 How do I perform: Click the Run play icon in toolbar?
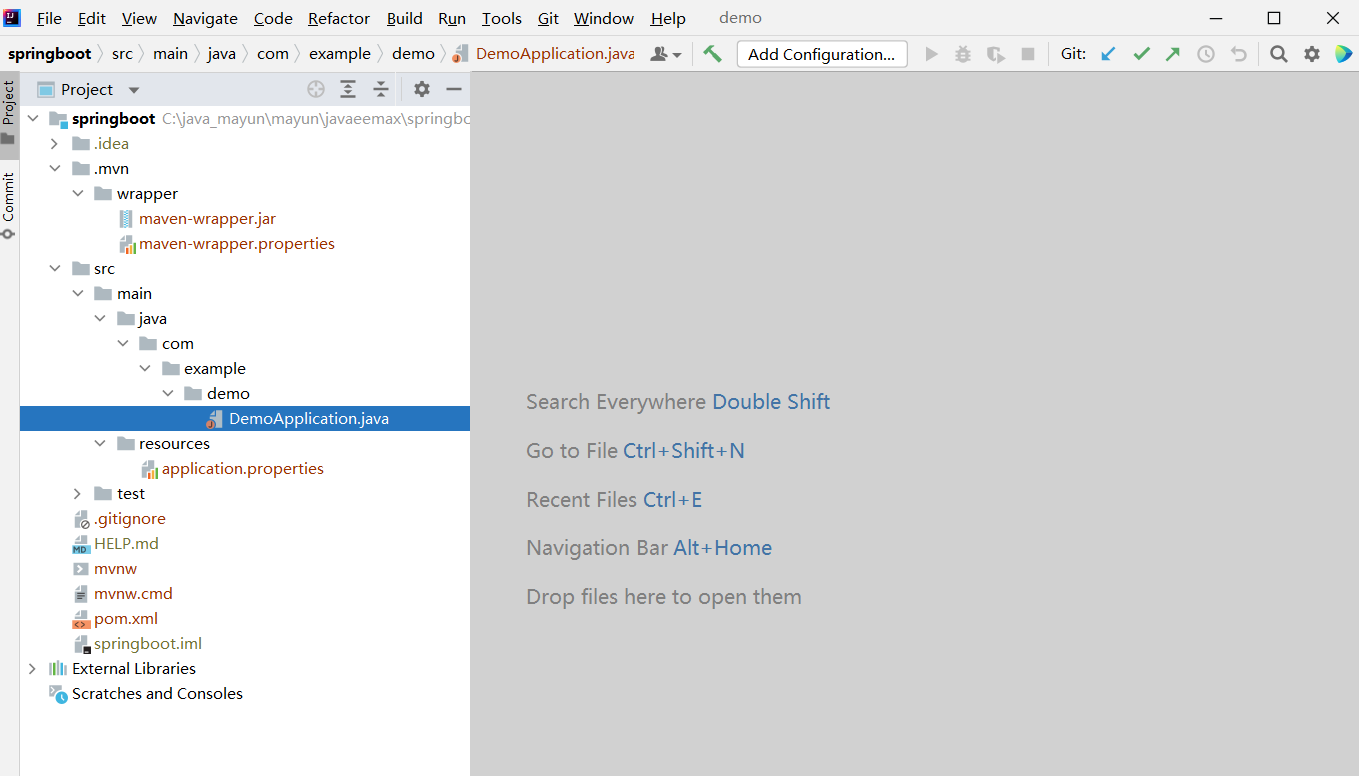[x=931, y=54]
